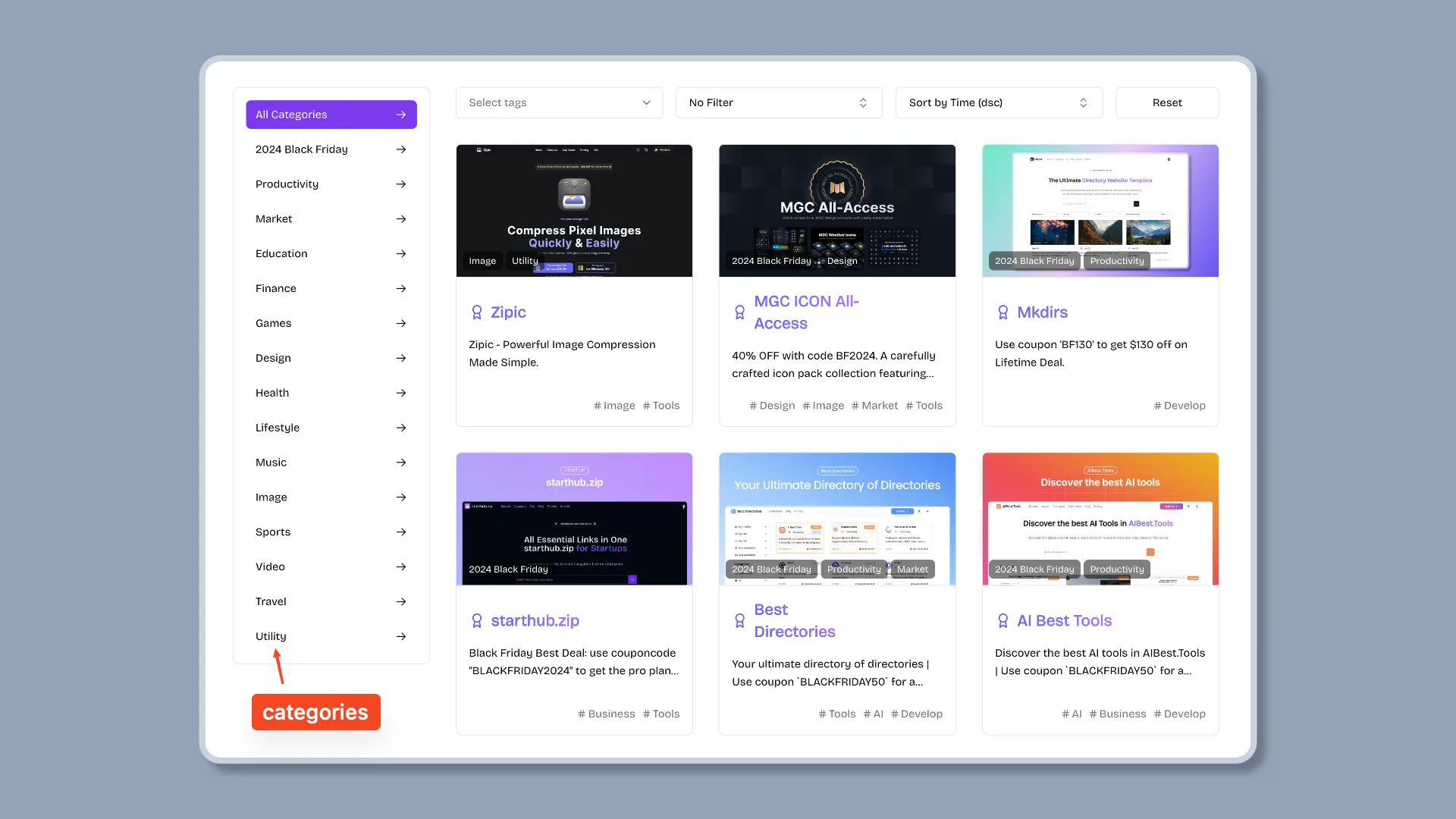This screenshot has width=1456, height=819.
Task: Click the Best Directories product icon
Action: click(x=740, y=620)
